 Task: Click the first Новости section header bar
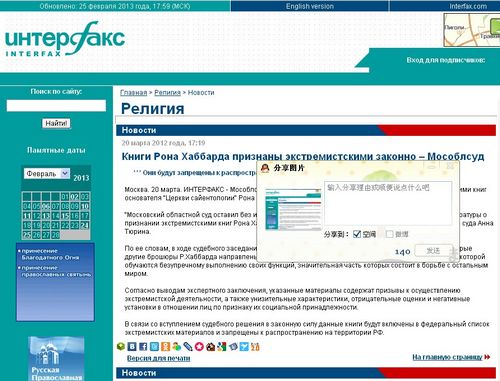pyautogui.click(x=306, y=130)
